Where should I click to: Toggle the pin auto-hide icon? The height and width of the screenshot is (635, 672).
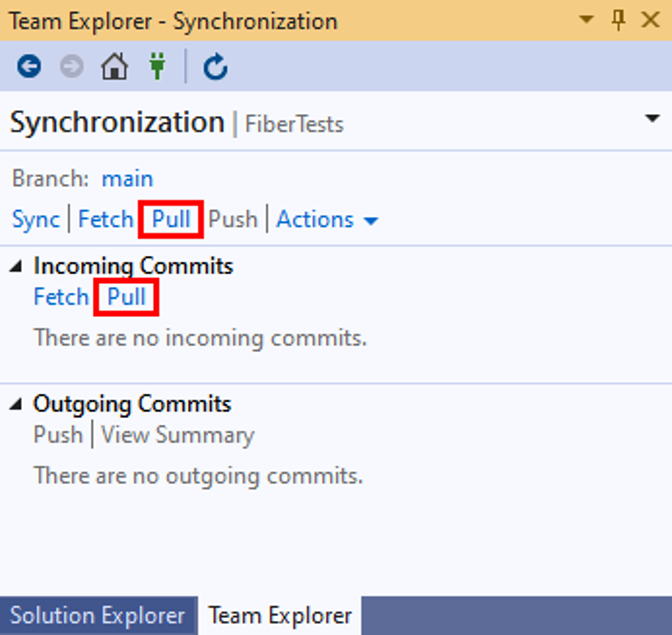coord(618,20)
